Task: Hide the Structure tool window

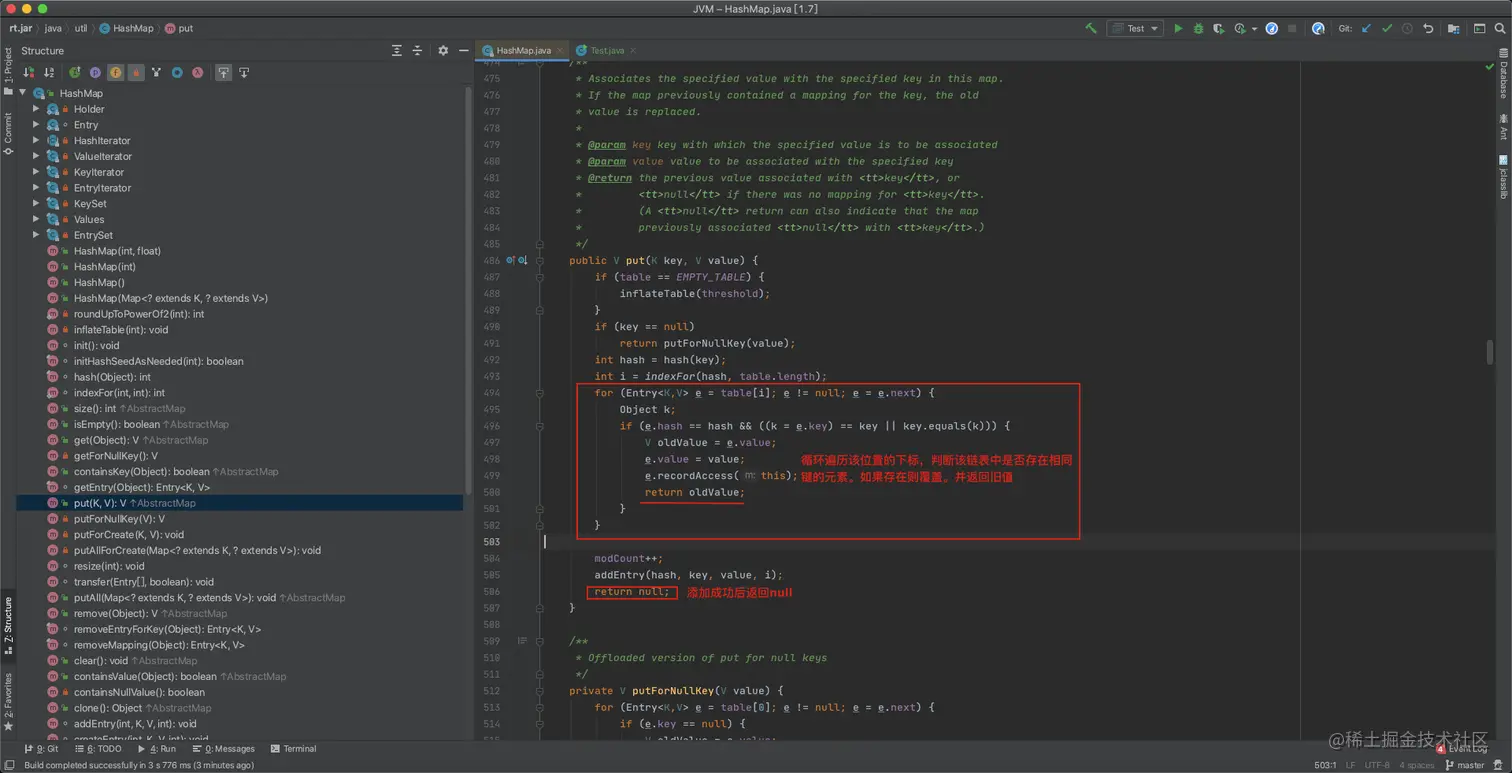Action: pyautogui.click(x=463, y=50)
